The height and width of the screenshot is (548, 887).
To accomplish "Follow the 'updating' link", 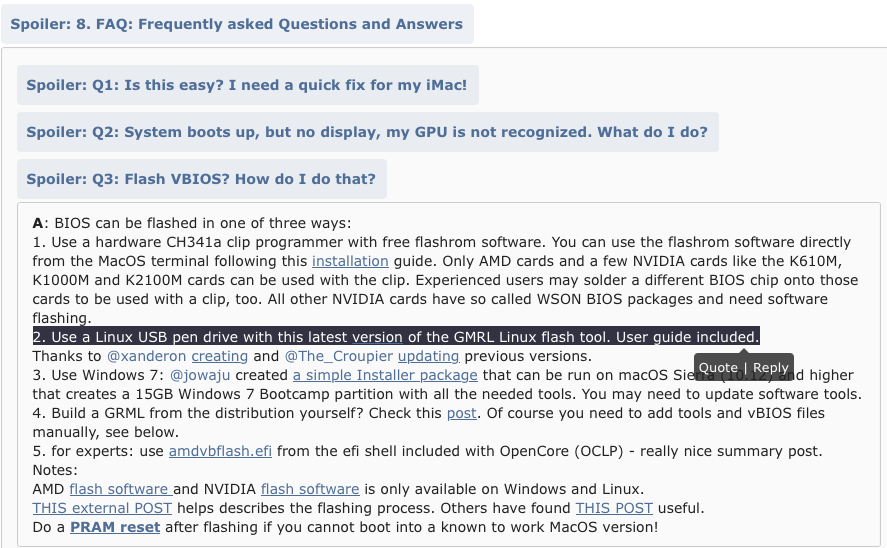I will pos(428,356).
